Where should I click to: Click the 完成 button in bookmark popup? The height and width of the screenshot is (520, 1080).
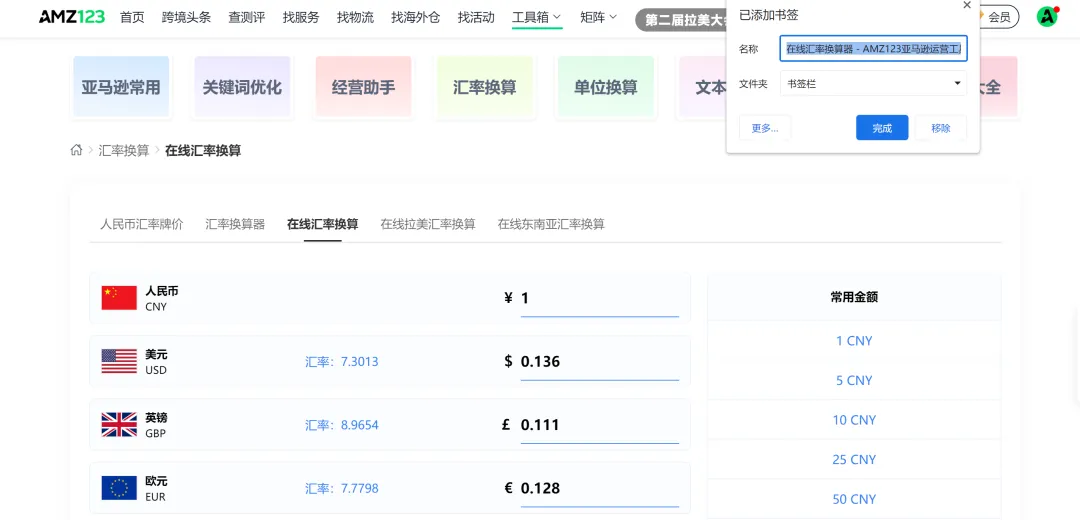(882, 128)
